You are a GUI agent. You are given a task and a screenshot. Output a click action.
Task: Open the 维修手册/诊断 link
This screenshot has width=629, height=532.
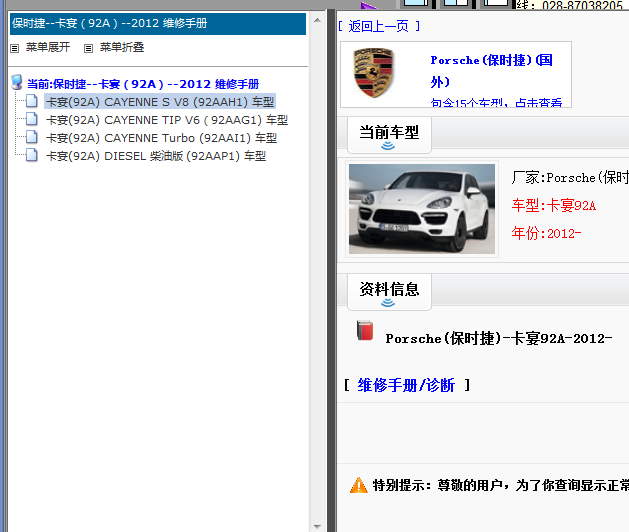(x=406, y=385)
